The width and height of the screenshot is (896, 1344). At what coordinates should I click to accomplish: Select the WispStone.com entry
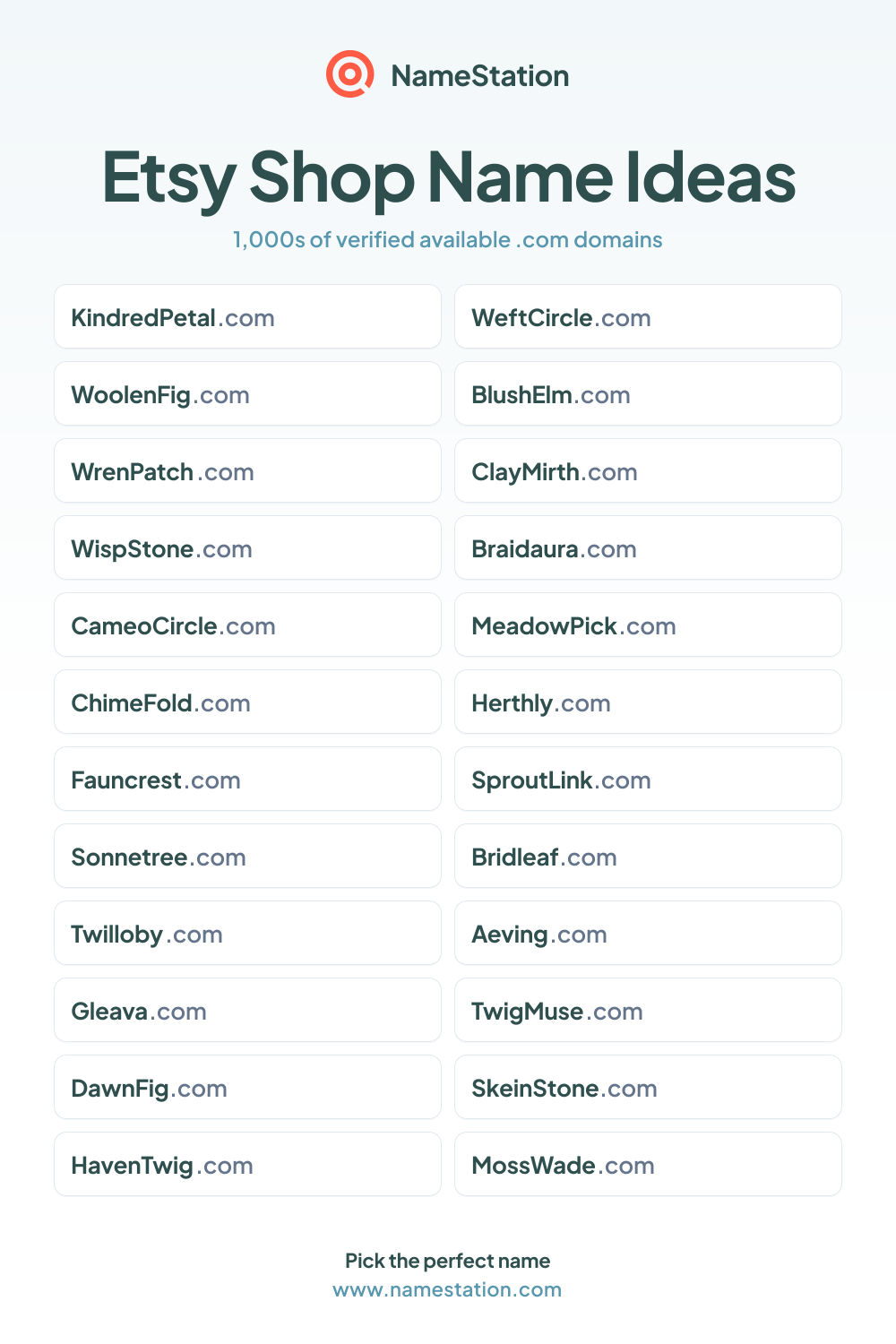(x=247, y=547)
